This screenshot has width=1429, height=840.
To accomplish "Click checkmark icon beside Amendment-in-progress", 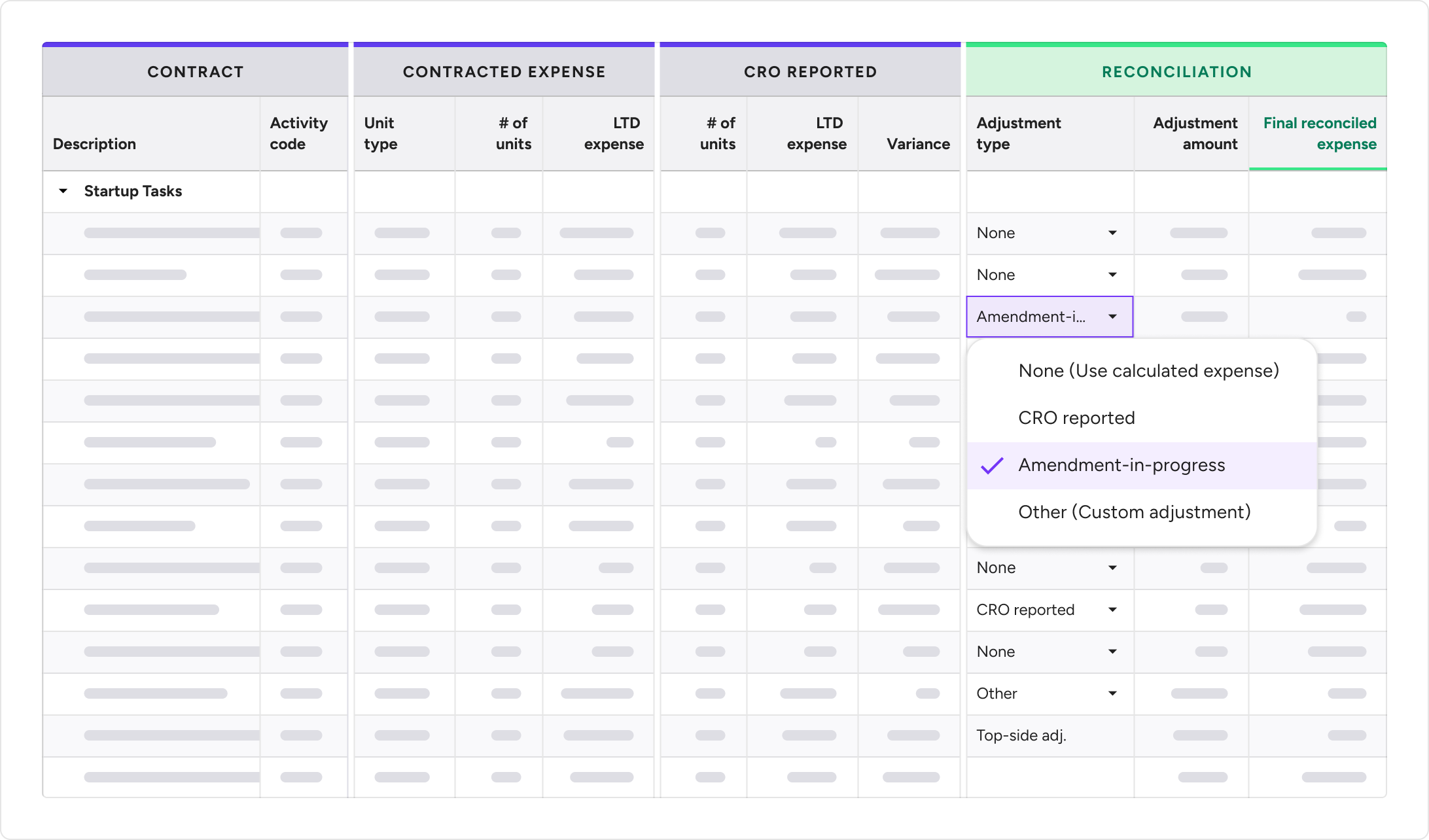I will [x=992, y=466].
